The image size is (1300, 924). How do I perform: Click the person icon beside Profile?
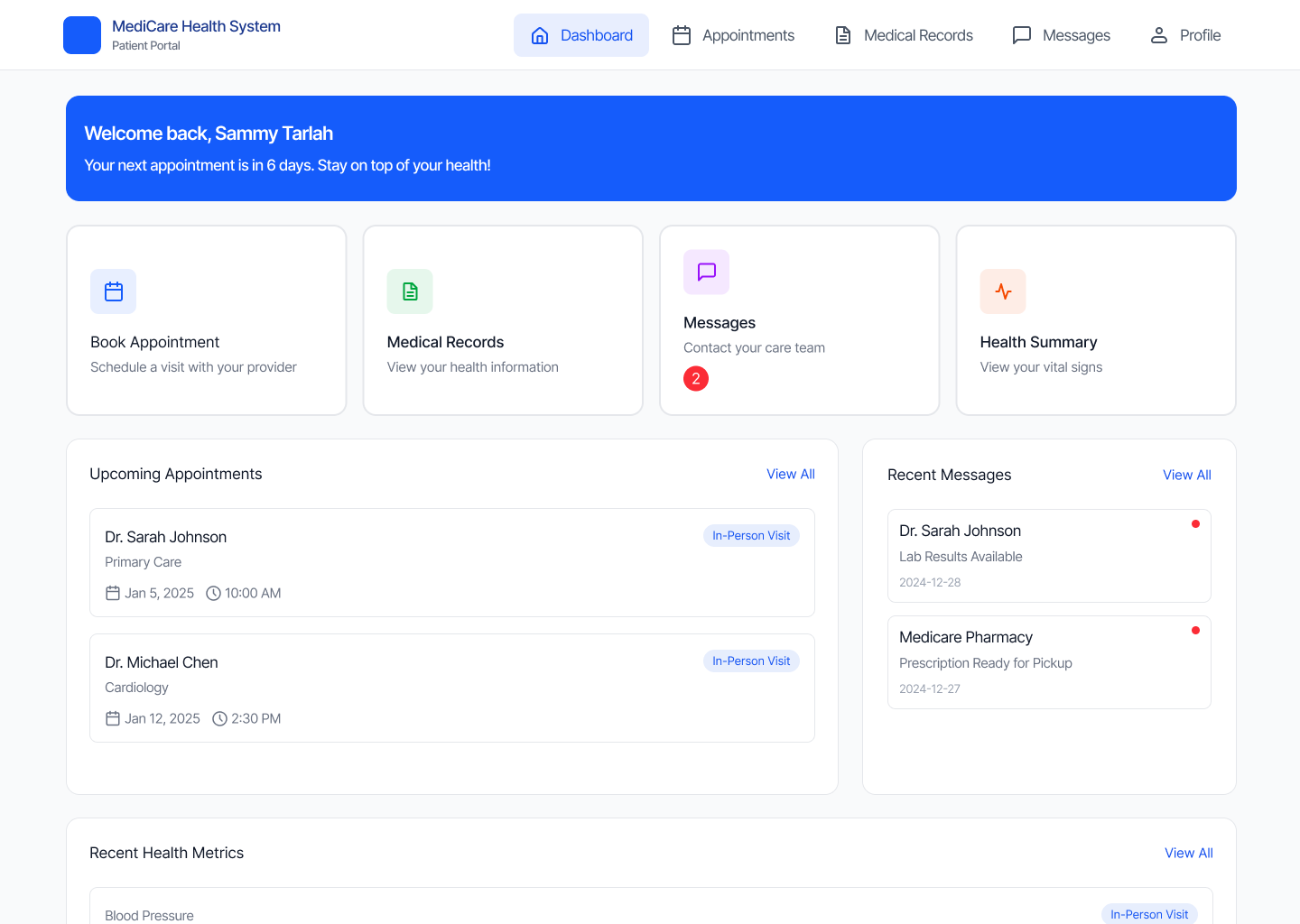coord(1159,35)
